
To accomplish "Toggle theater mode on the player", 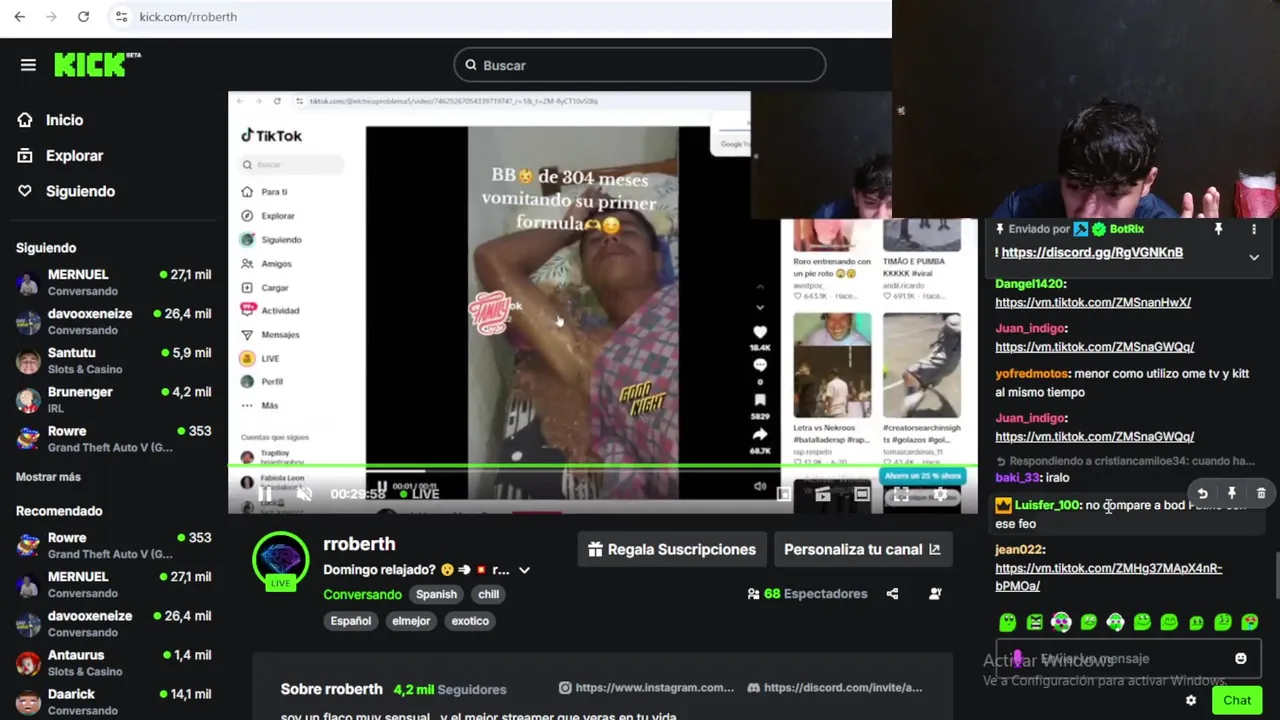I will pos(862,494).
